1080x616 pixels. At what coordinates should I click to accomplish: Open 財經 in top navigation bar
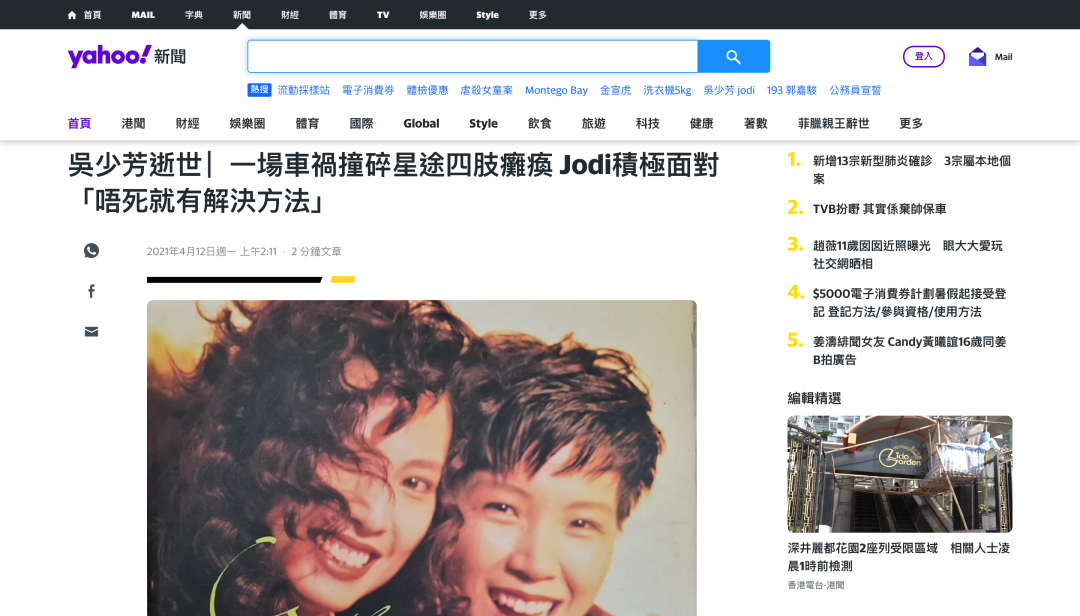290,15
